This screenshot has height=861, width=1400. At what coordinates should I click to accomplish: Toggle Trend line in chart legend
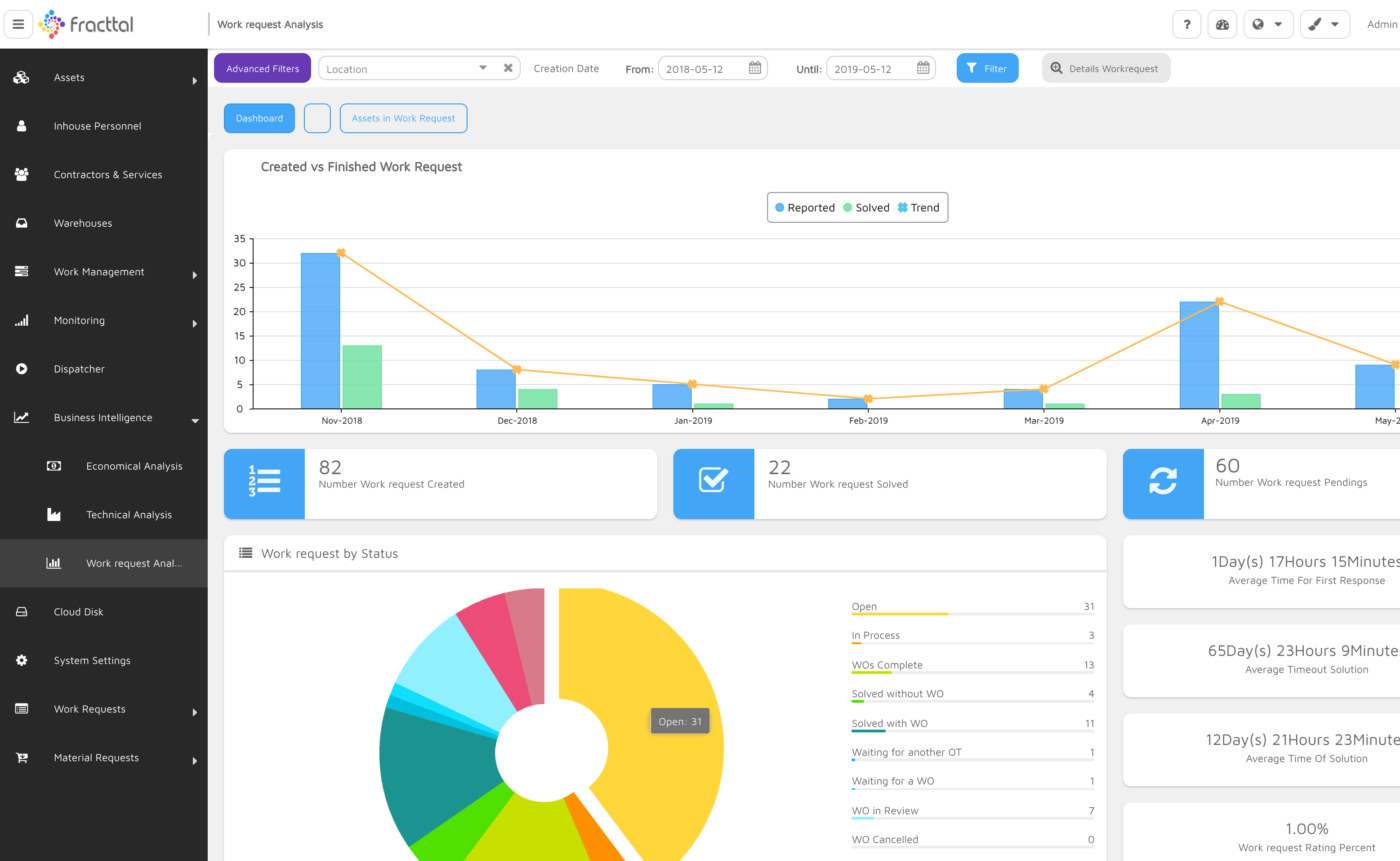(x=918, y=208)
